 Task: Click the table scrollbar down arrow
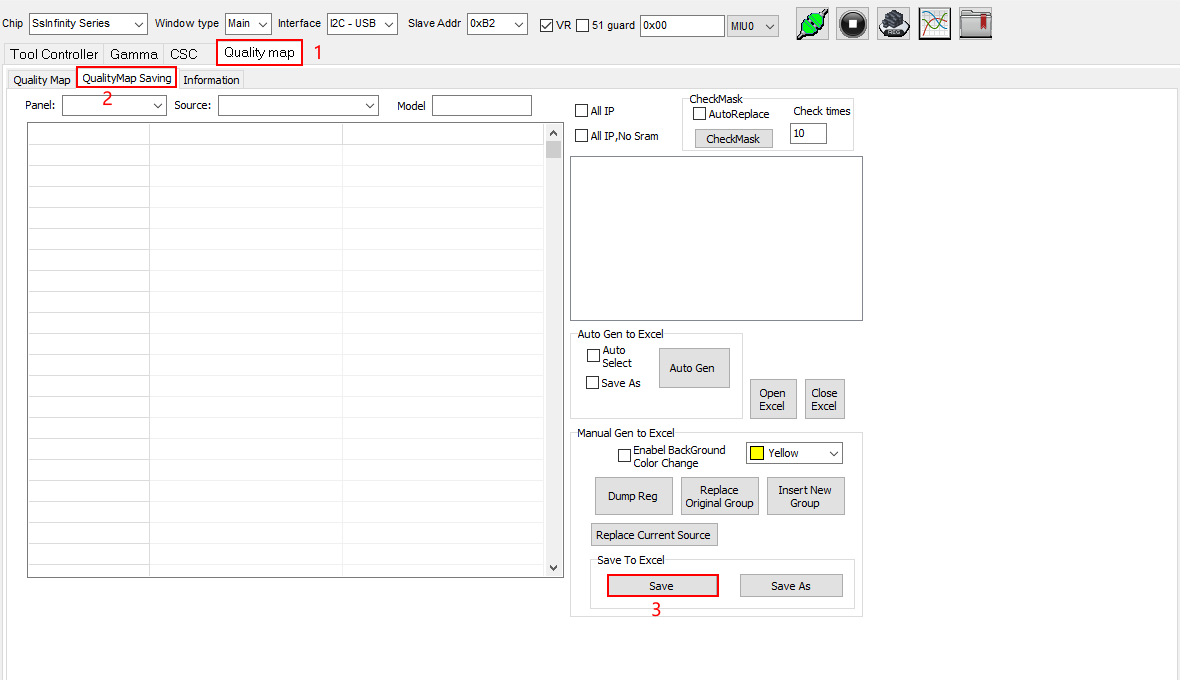[x=554, y=568]
